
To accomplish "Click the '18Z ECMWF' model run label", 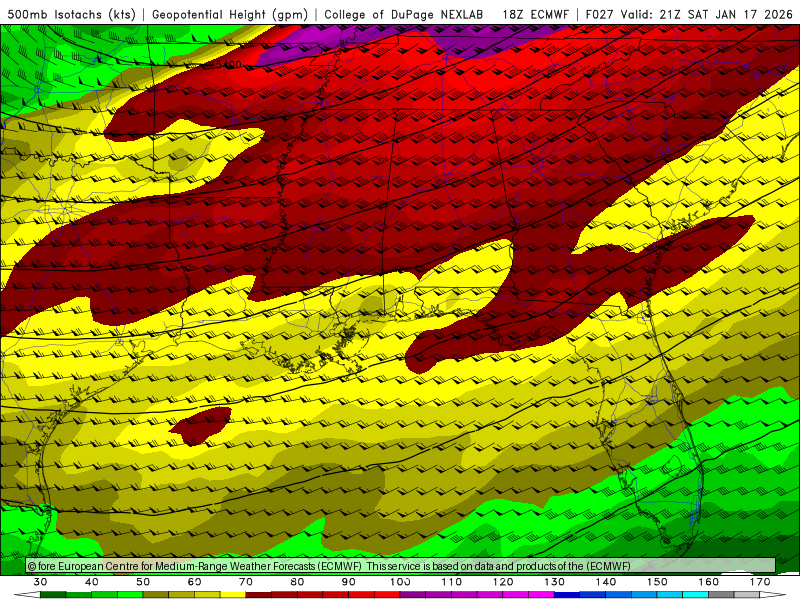I will (535, 14).
